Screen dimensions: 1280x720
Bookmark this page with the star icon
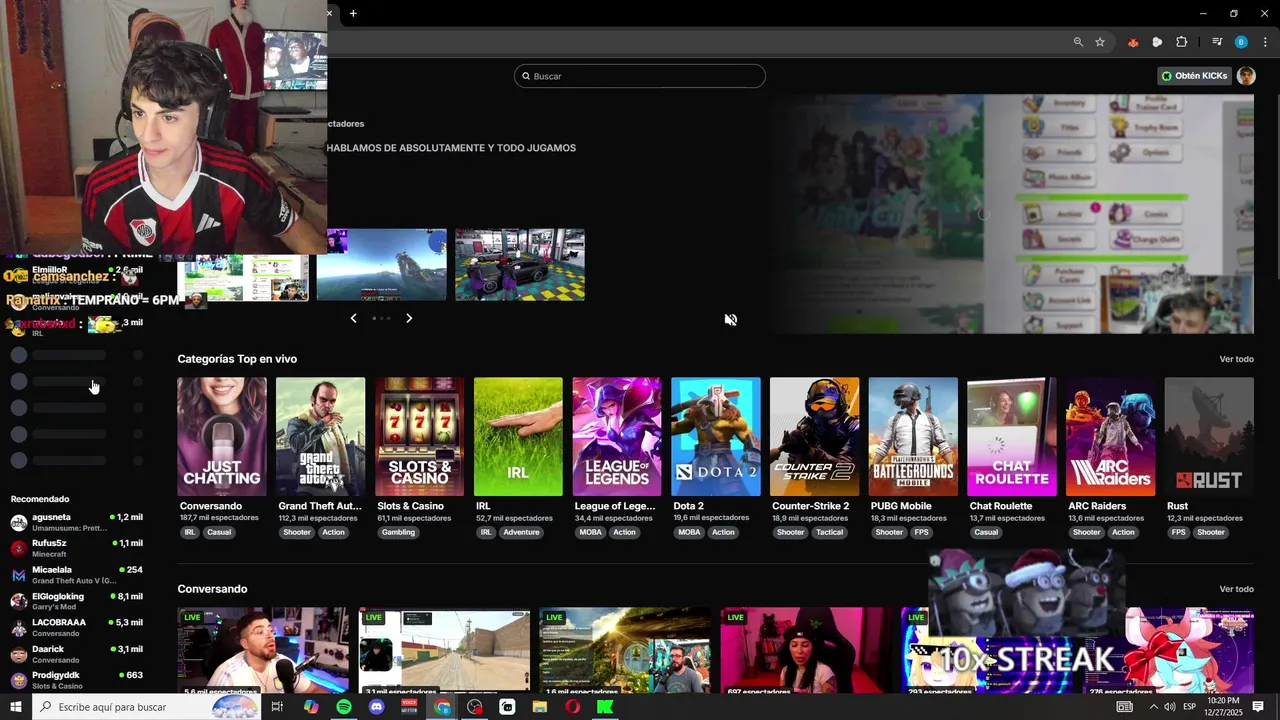tap(1100, 42)
